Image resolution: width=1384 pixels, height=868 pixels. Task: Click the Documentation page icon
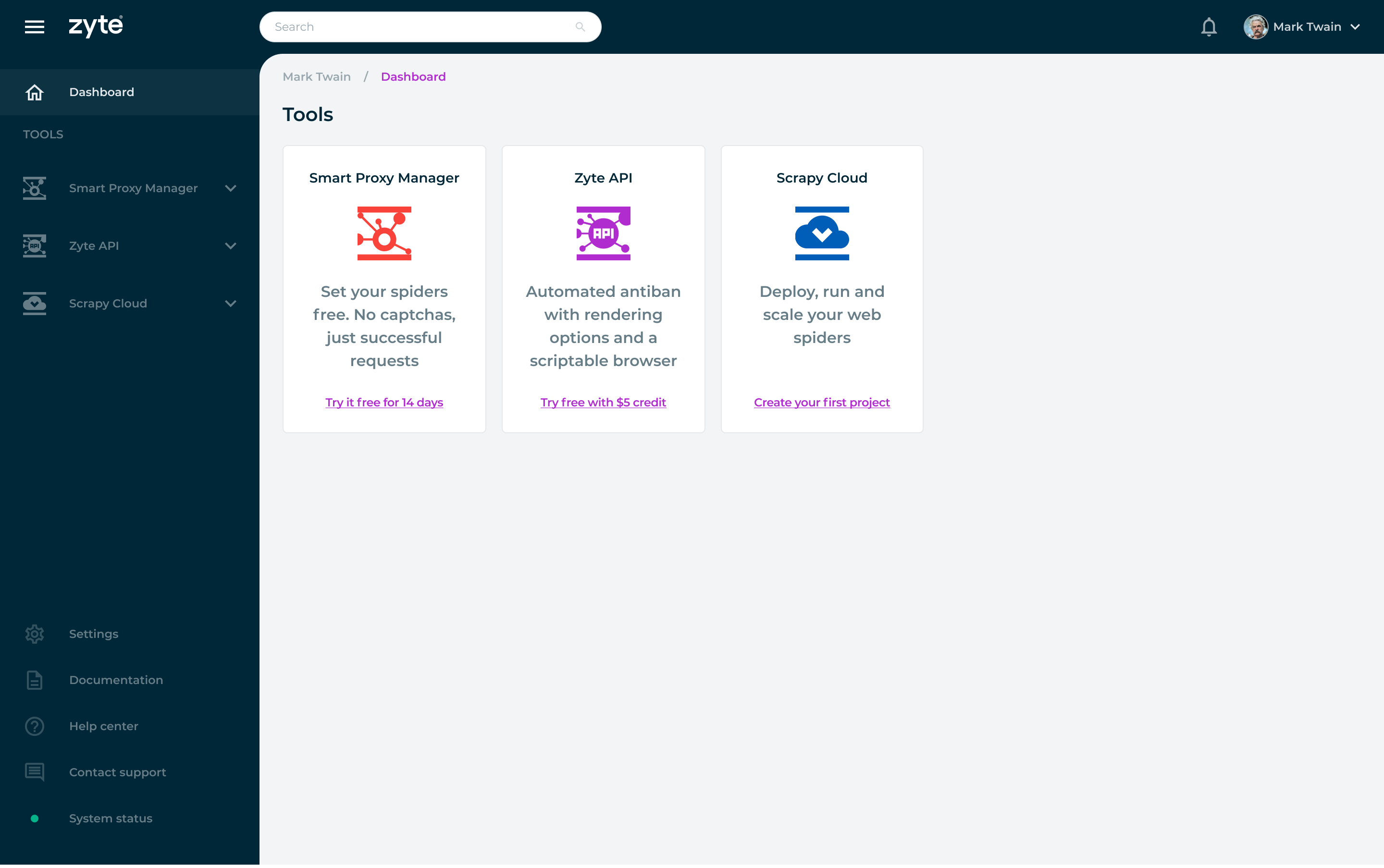tap(35, 680)
